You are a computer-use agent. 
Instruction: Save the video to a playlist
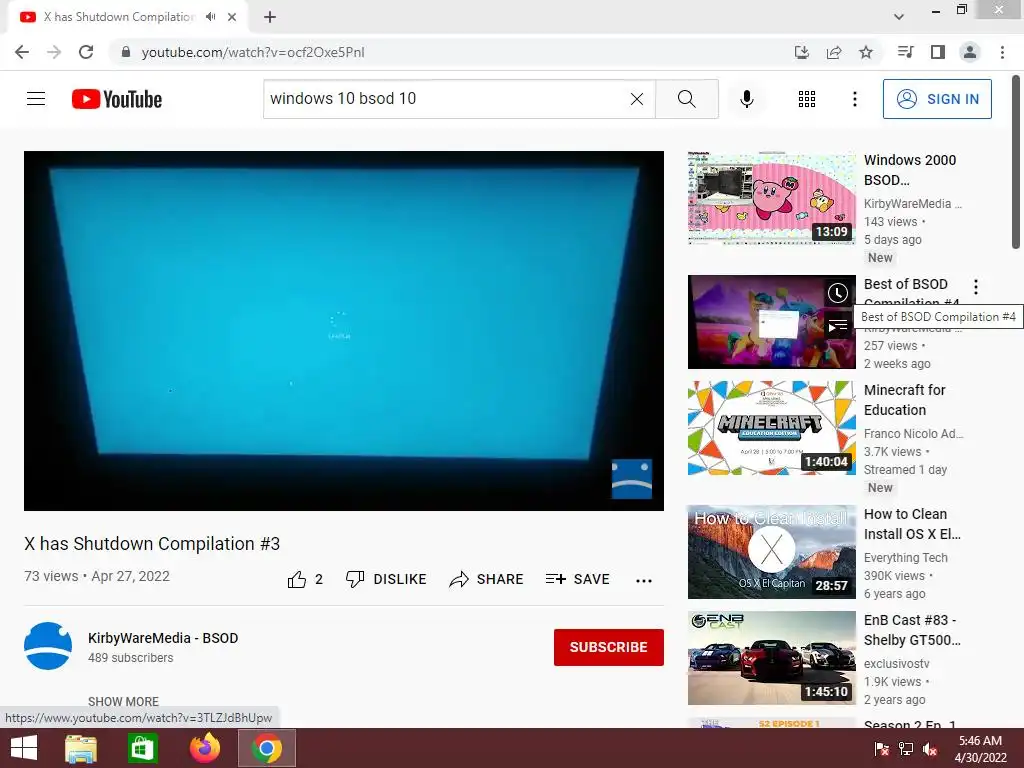coord(577,579)
